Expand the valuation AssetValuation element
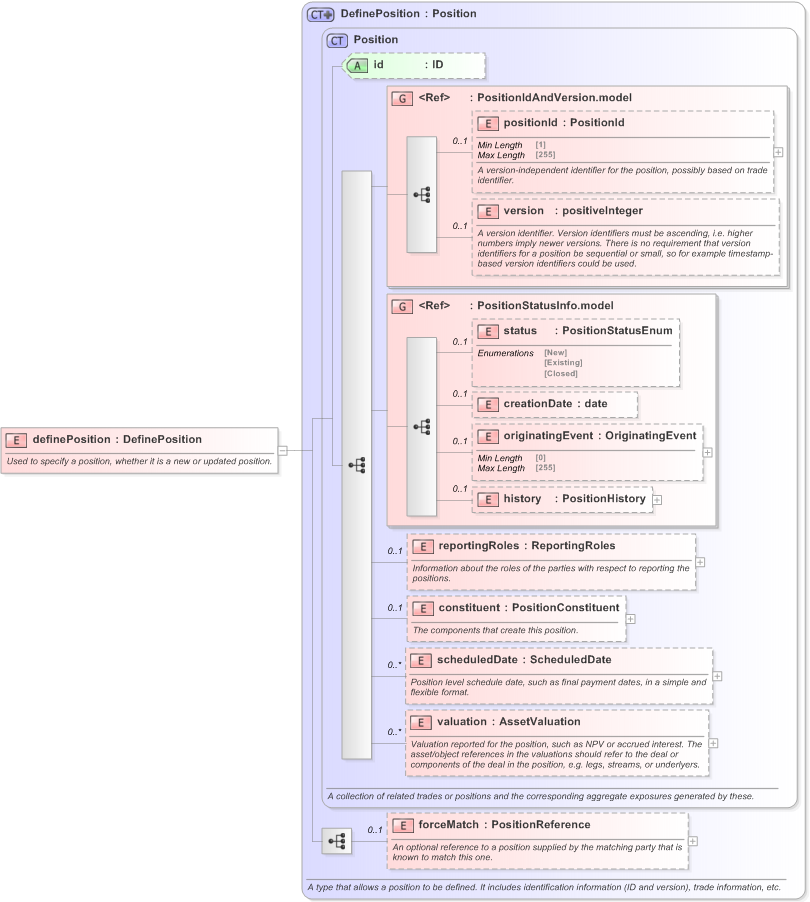This screenshot has height=902, width=810. point(713,743)
